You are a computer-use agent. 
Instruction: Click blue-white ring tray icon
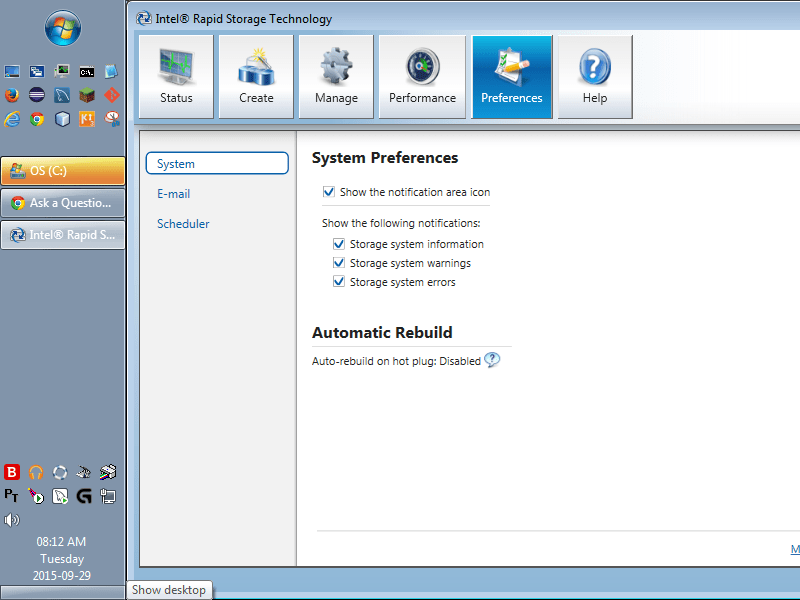(x=60, y=472)
